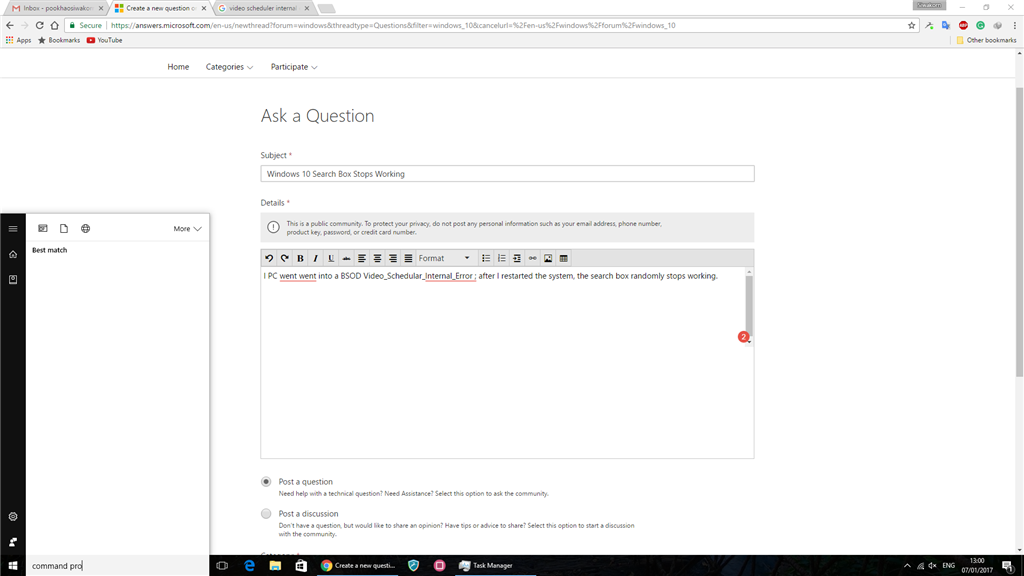Viewport: 1024px width, 576px height.
Task: Filter search results by Documents
Action: click(64, 229)
